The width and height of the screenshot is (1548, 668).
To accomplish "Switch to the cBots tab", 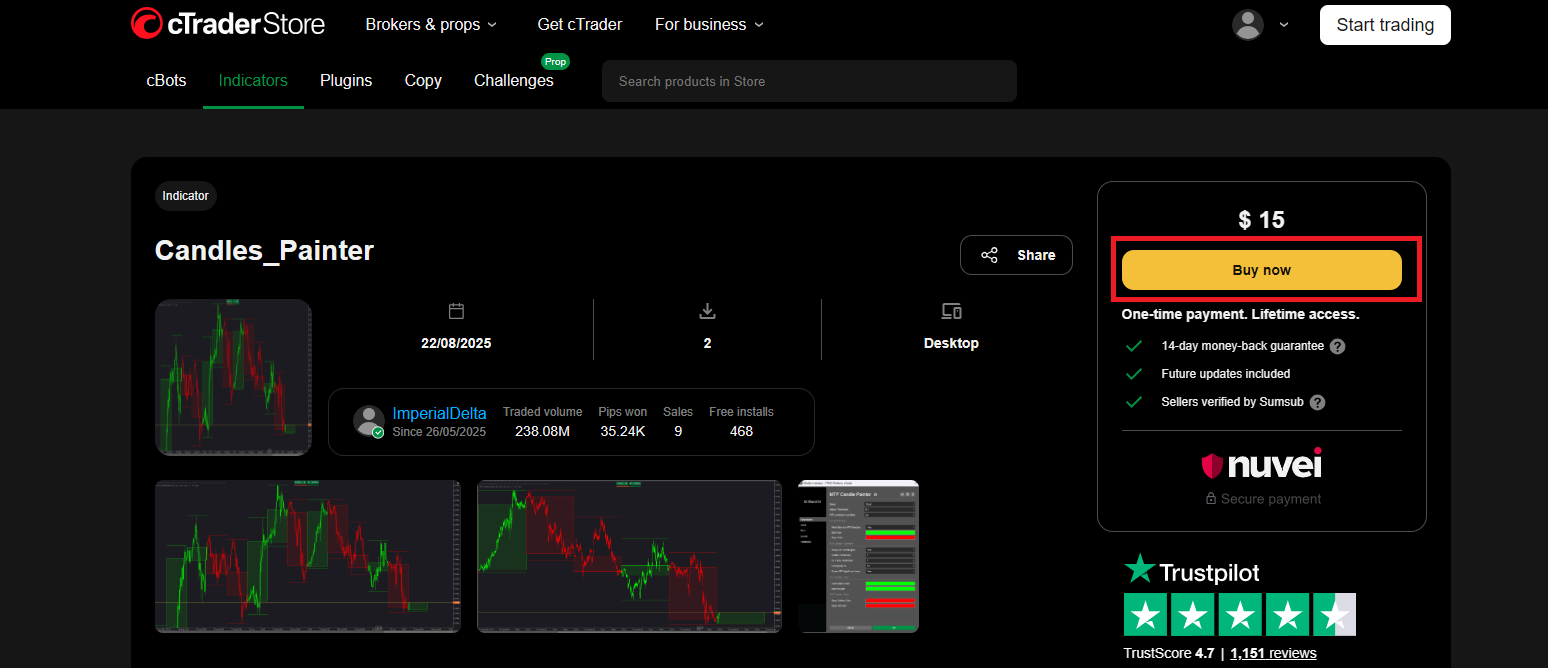I will [x=166, y=81].
